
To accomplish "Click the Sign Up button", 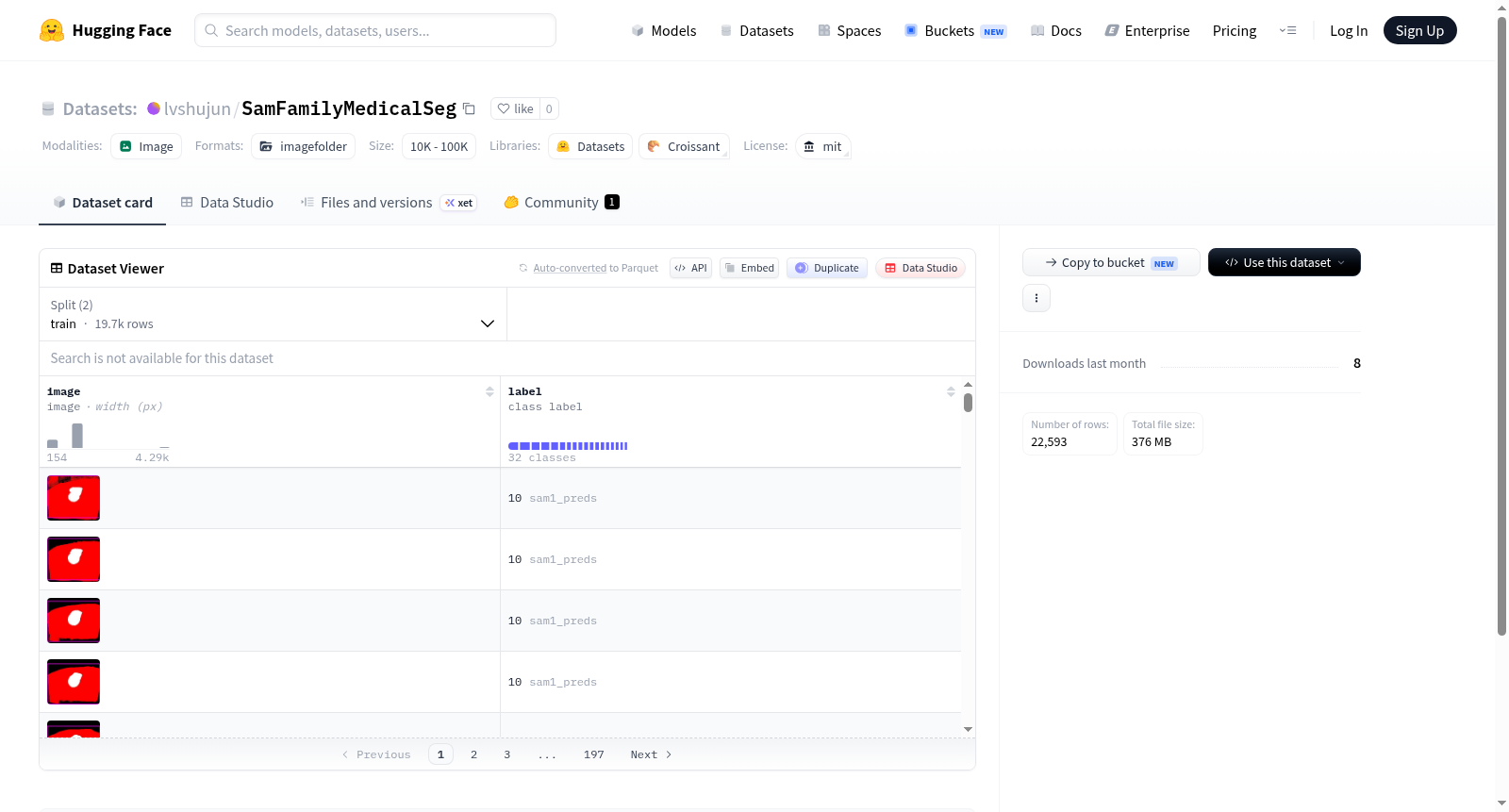I will pos(1419,30).
